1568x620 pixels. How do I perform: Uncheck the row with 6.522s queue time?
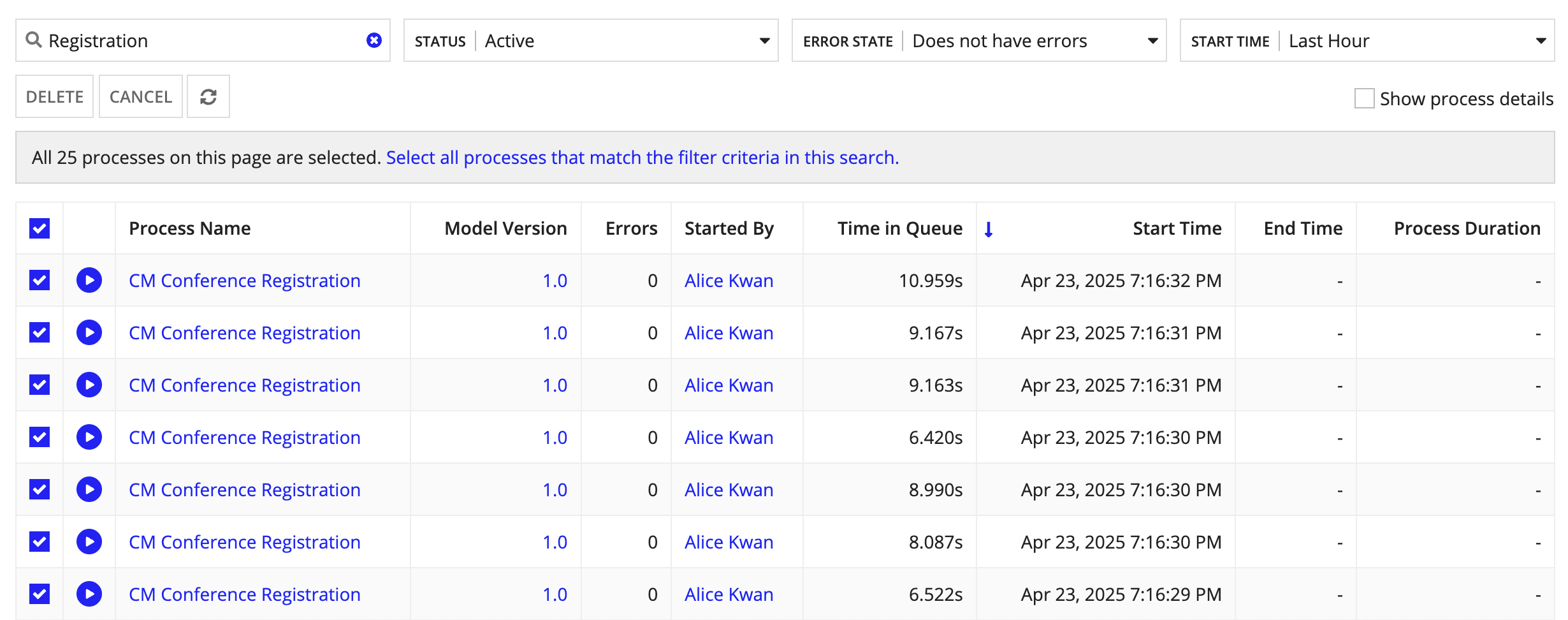(x=40, y=594)
